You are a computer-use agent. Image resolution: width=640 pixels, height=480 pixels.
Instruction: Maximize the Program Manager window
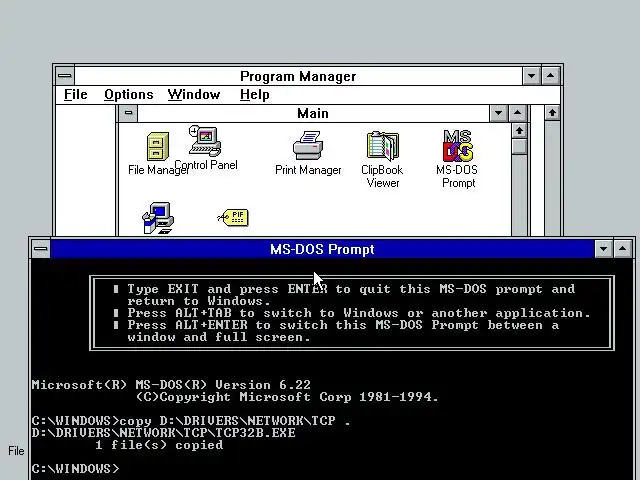(550, 76)
